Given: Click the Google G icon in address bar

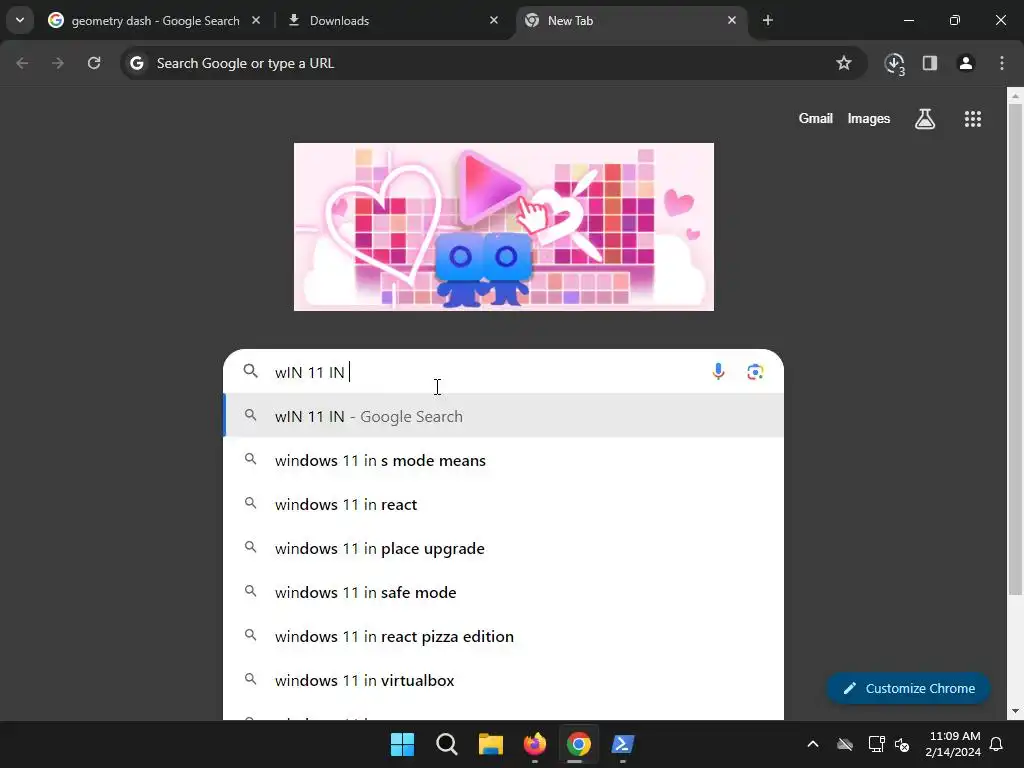Looking at the screenshot, I should point(136,63).
